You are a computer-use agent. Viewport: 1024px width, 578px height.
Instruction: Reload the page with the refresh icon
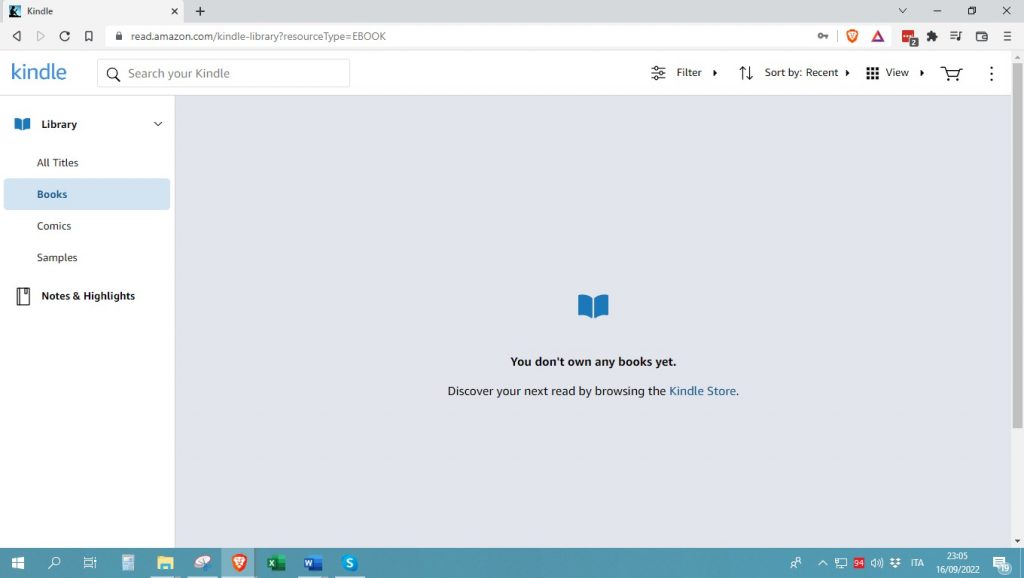coord(64,36)
